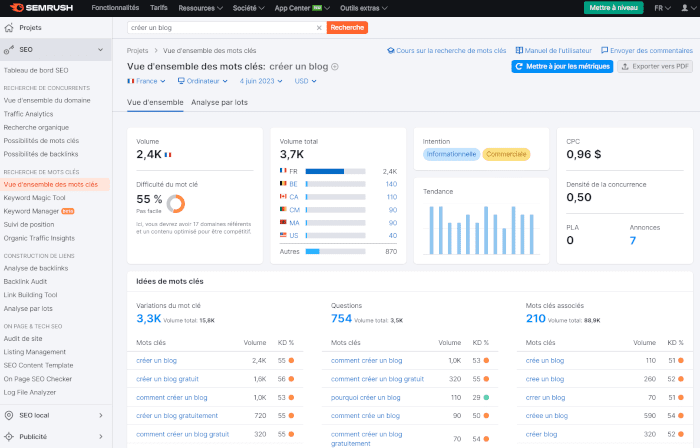The image size is (700, 448).
Task: Click the 210 associated keywords count
Action: tap(535, 319)
